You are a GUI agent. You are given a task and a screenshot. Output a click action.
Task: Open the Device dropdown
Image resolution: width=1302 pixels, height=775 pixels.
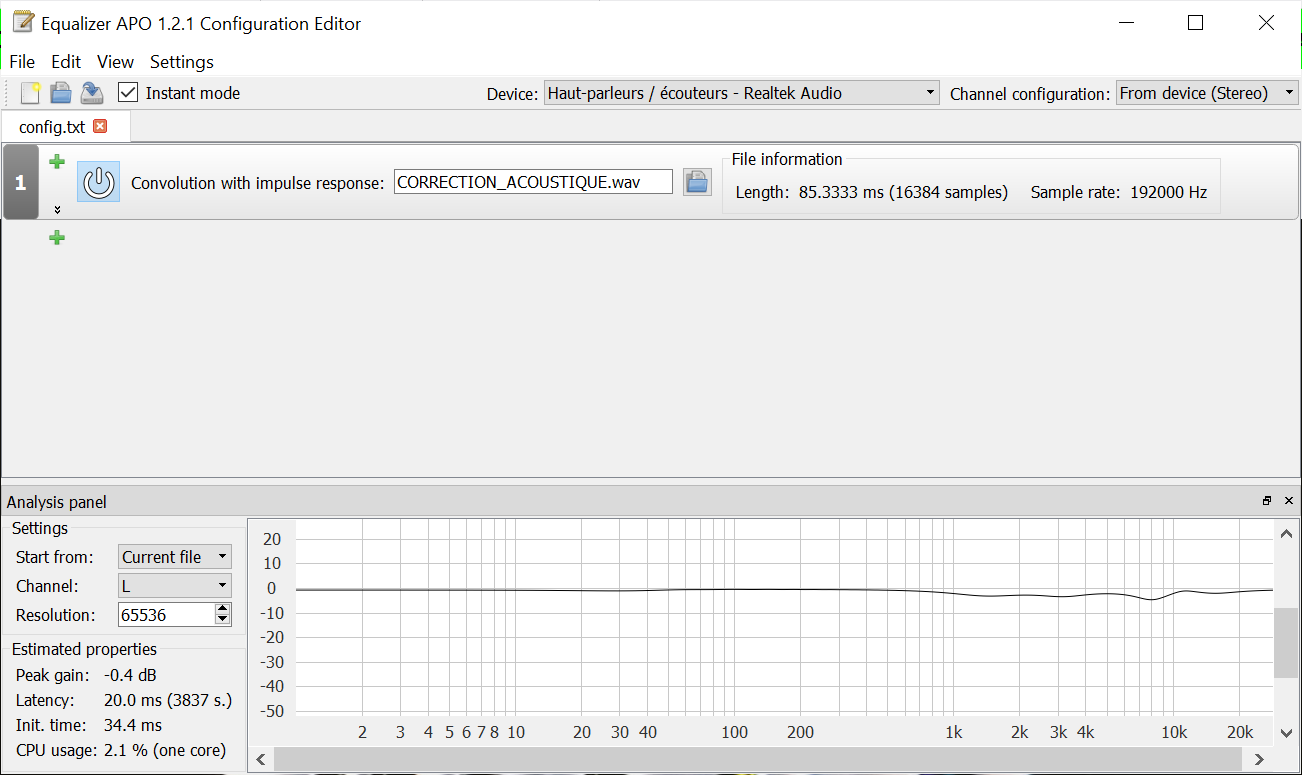(742, 93)
